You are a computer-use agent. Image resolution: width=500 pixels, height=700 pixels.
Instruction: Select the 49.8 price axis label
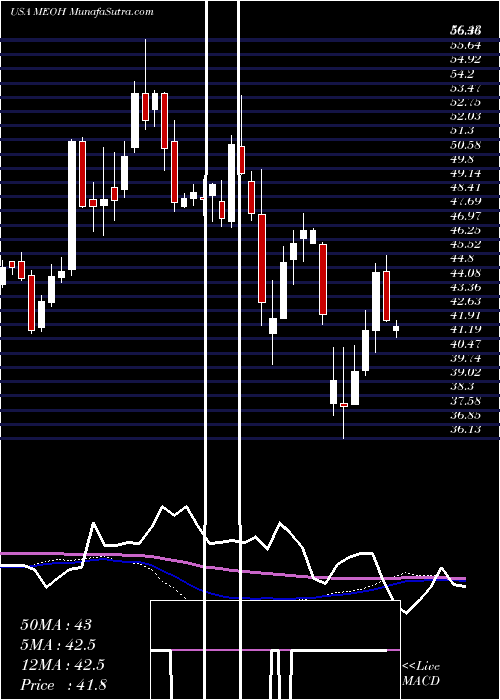click(x=462, y=159)
